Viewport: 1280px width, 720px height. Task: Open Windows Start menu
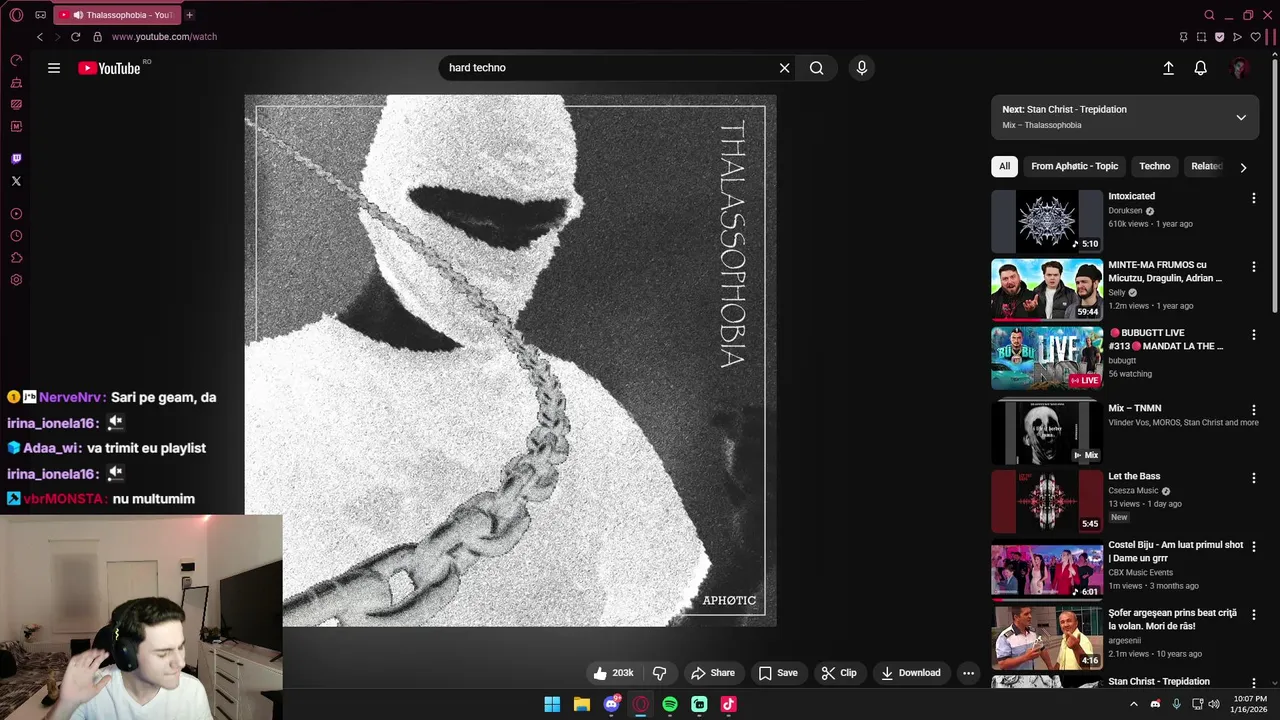(552, 704)
